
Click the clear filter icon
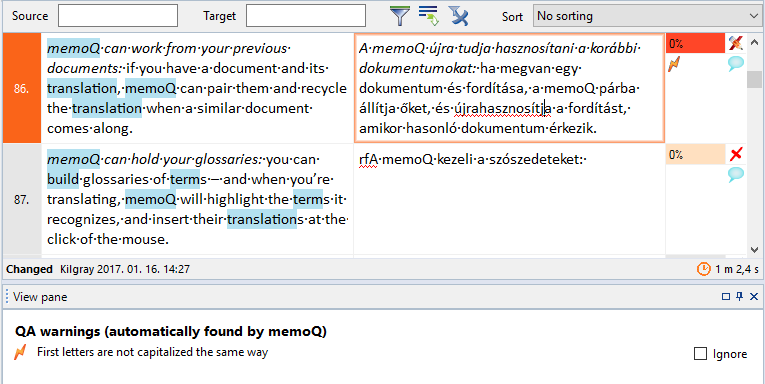point(459,16)
